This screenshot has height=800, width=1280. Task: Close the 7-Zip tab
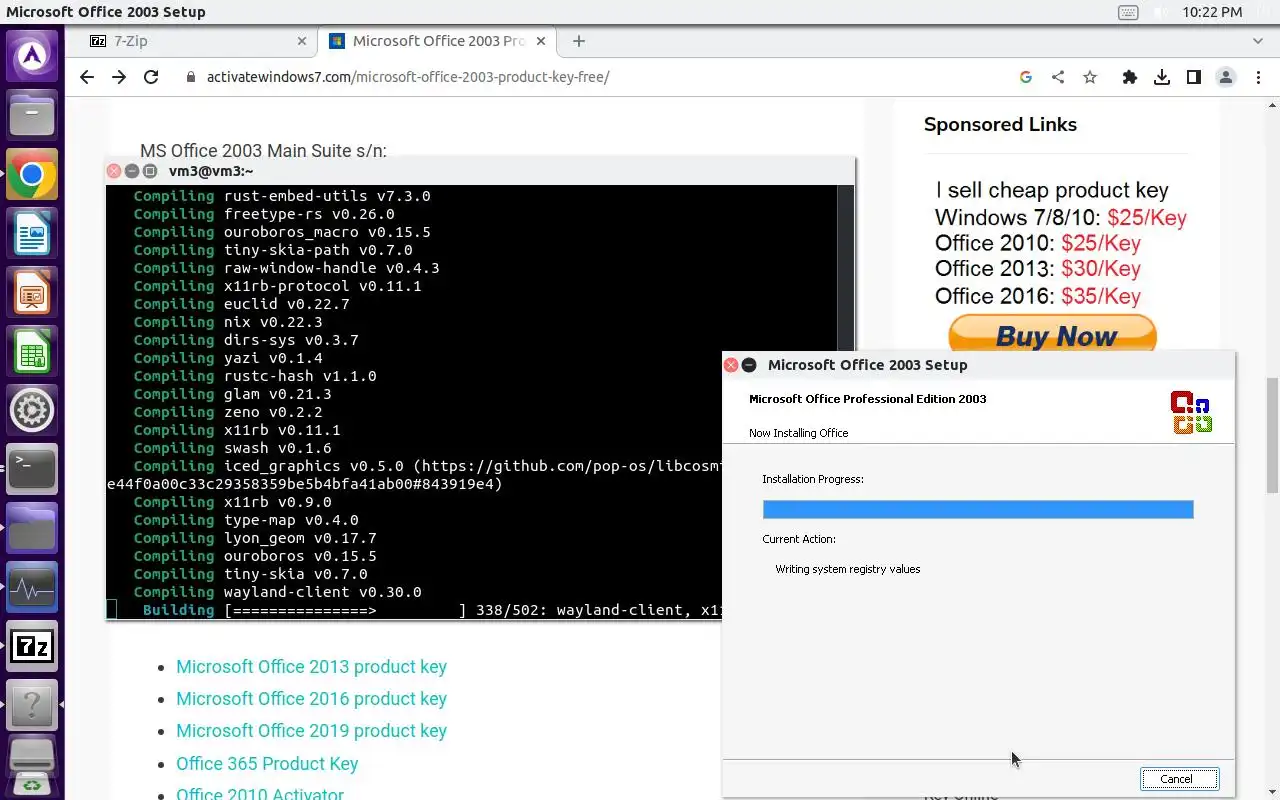pyautogui.click(x=302, y=41)
